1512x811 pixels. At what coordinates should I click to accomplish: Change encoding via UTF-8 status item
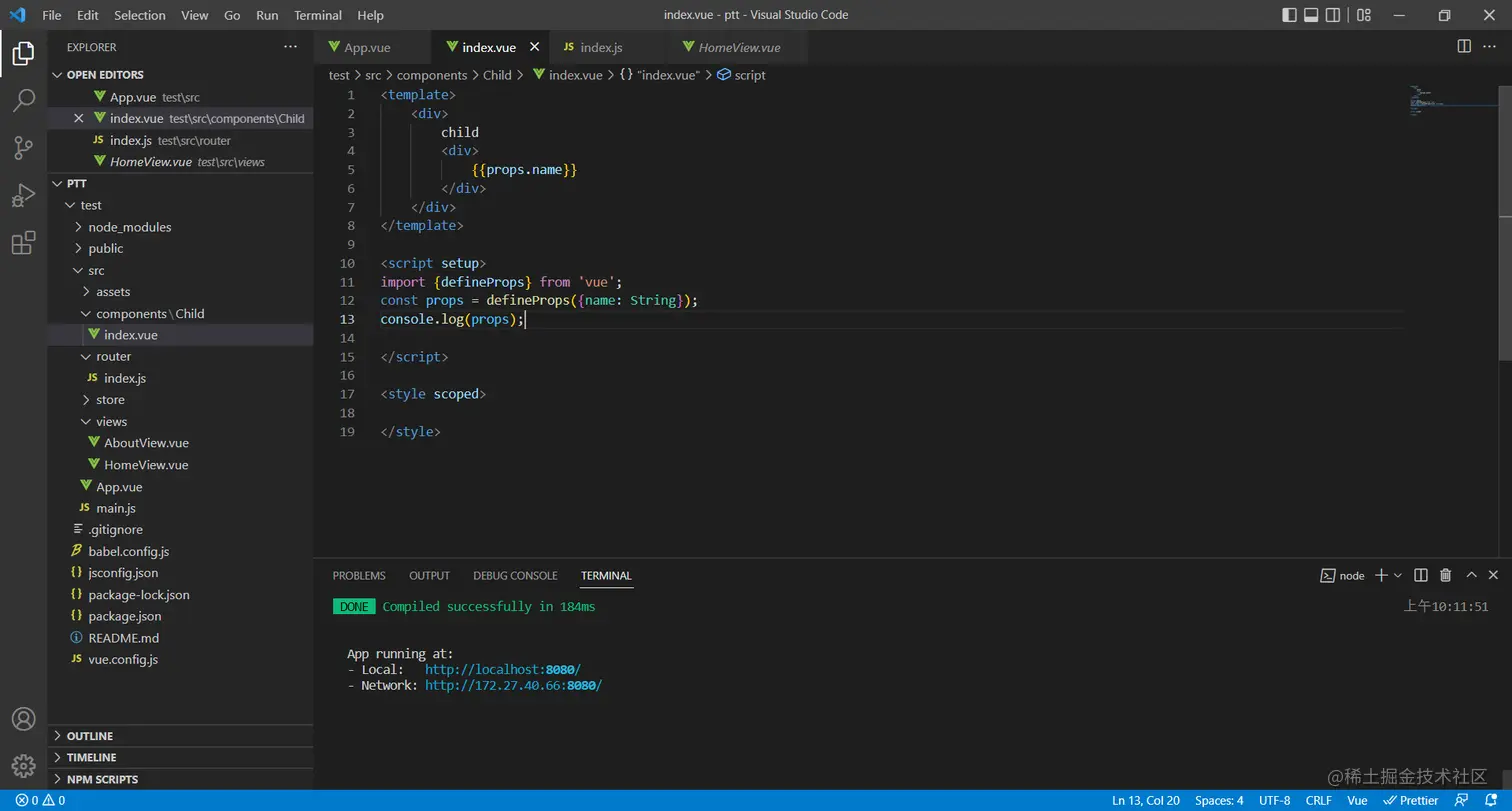pos(1274,800)
